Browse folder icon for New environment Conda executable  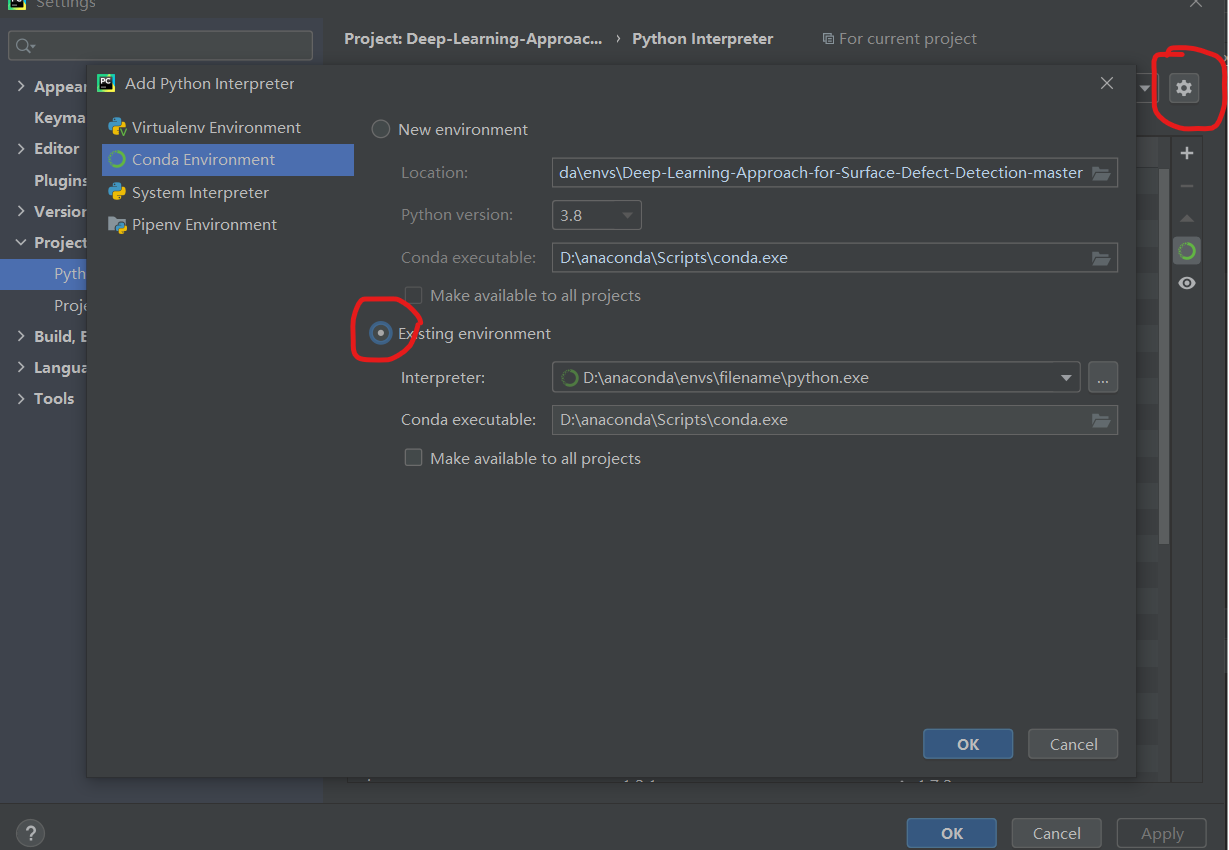click(x=1101, y=258)
